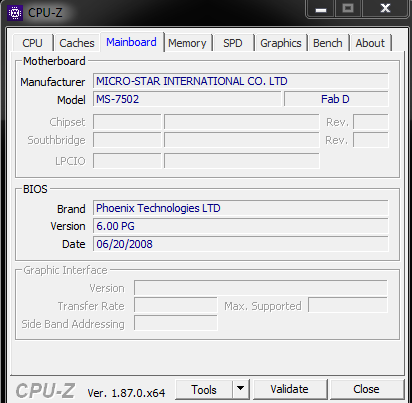Click BIOS date value 06/20/2008
This screenshot has width=412, height=403.
(241, 244)
